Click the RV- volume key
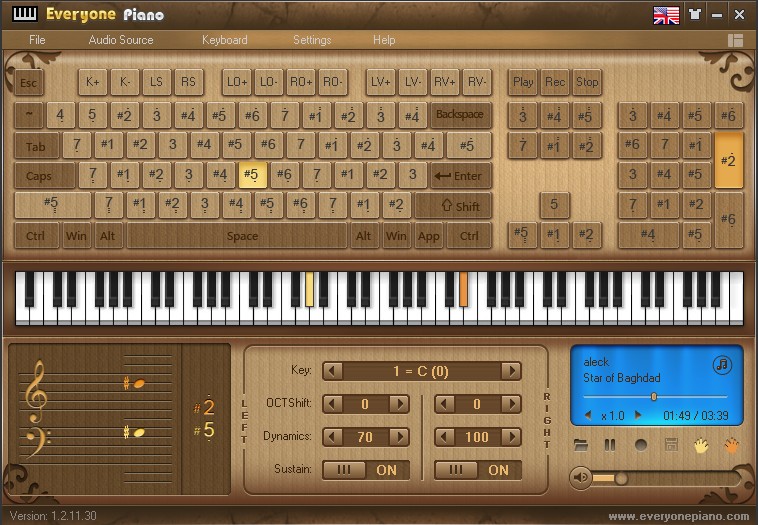This screenshot has height=525, width=758. coord(477,82)
